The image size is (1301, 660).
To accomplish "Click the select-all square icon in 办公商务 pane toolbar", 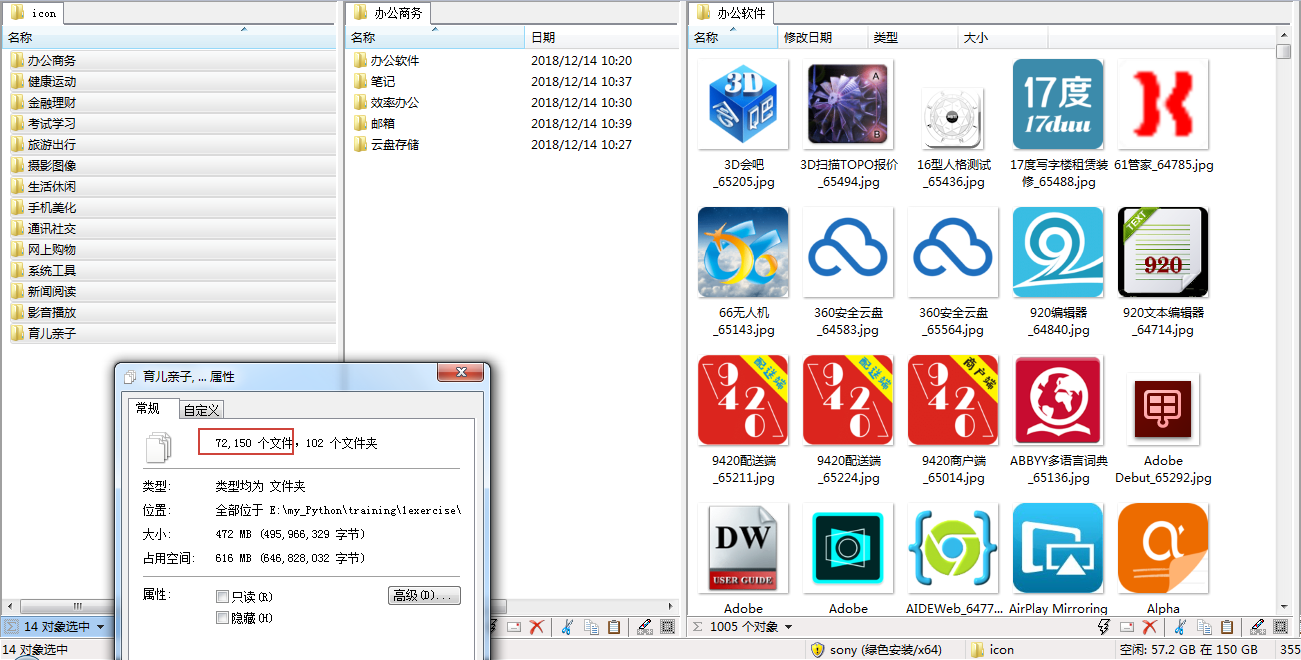I will (x=669, y=627).
